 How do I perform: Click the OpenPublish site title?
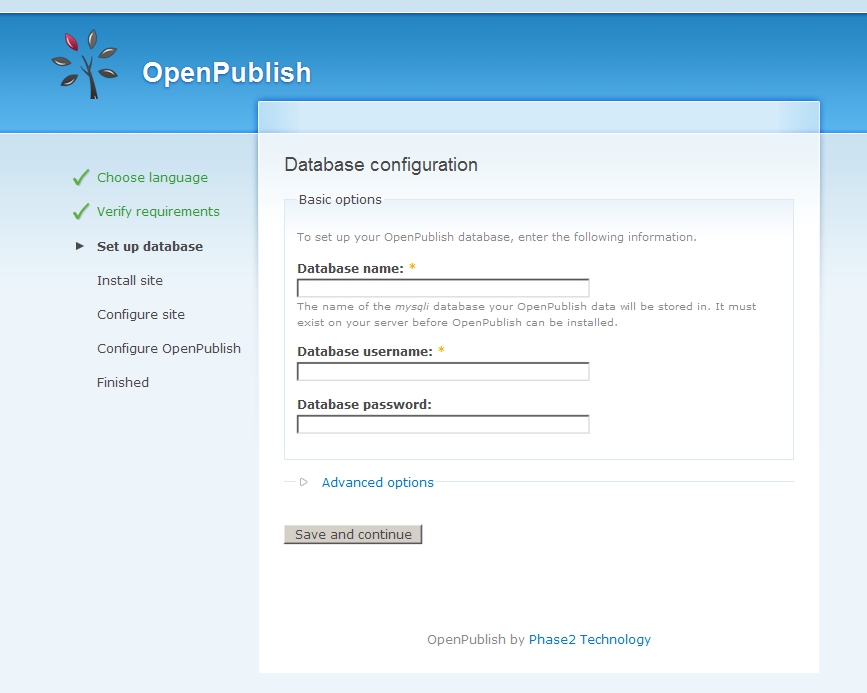[227, 72]
